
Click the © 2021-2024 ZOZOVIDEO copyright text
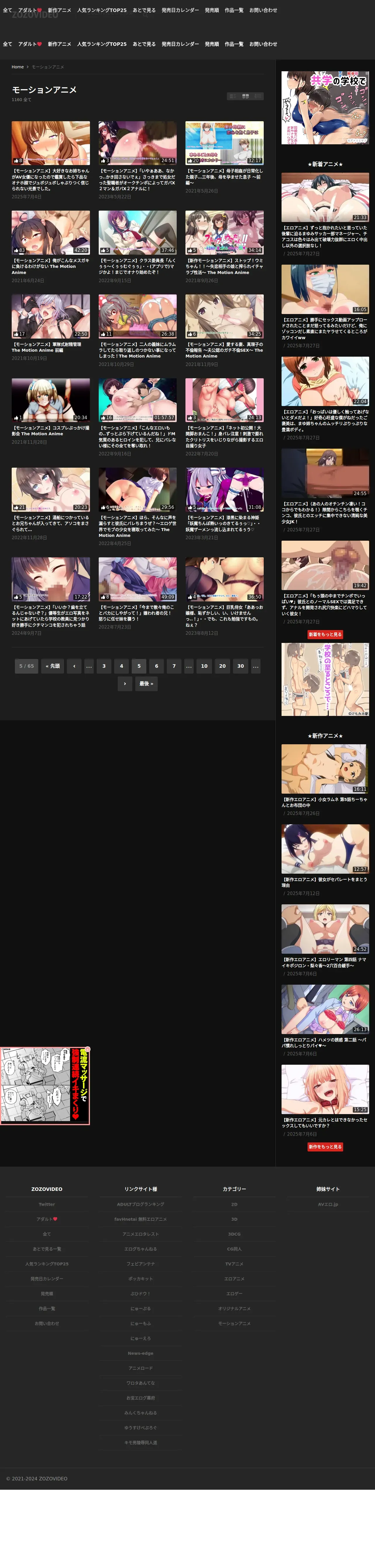[37, 1479]
